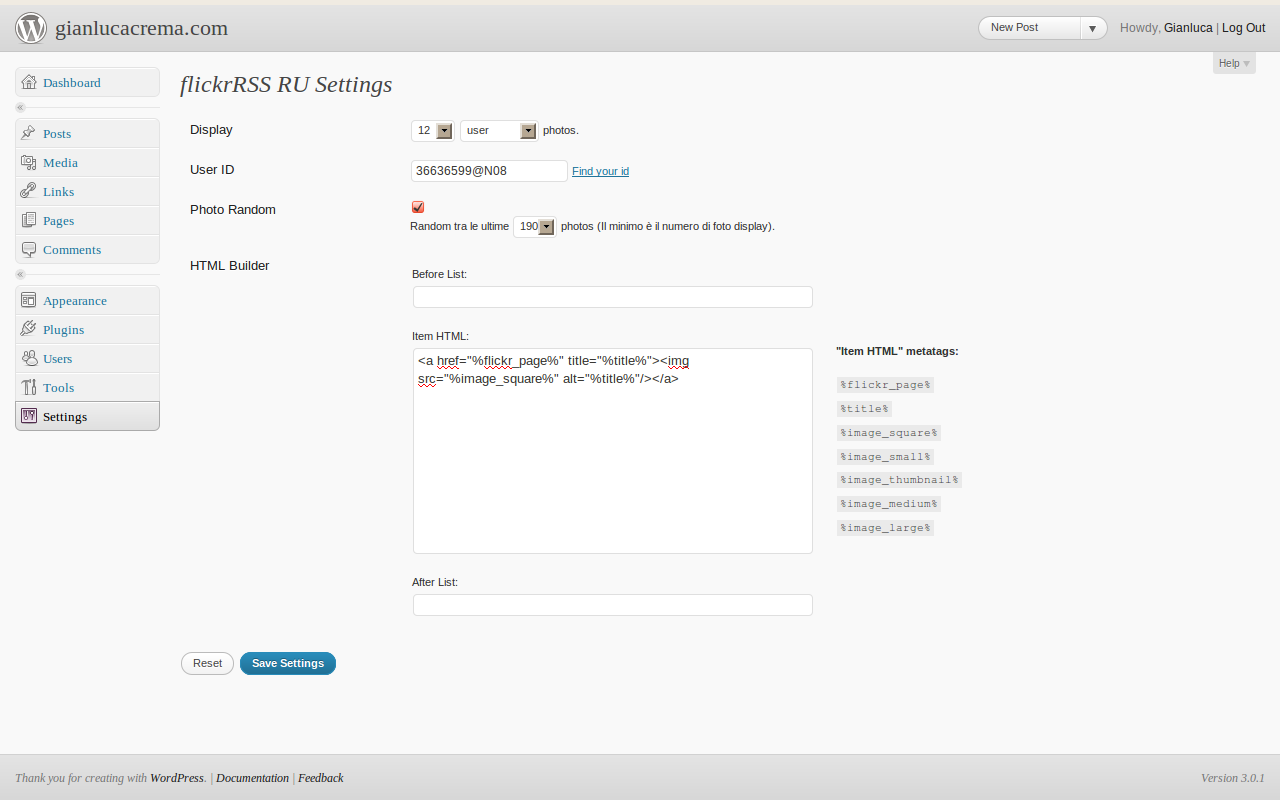Collapse the menu using the upper separator arrow

pyautogui.click(x=20, y=107)
